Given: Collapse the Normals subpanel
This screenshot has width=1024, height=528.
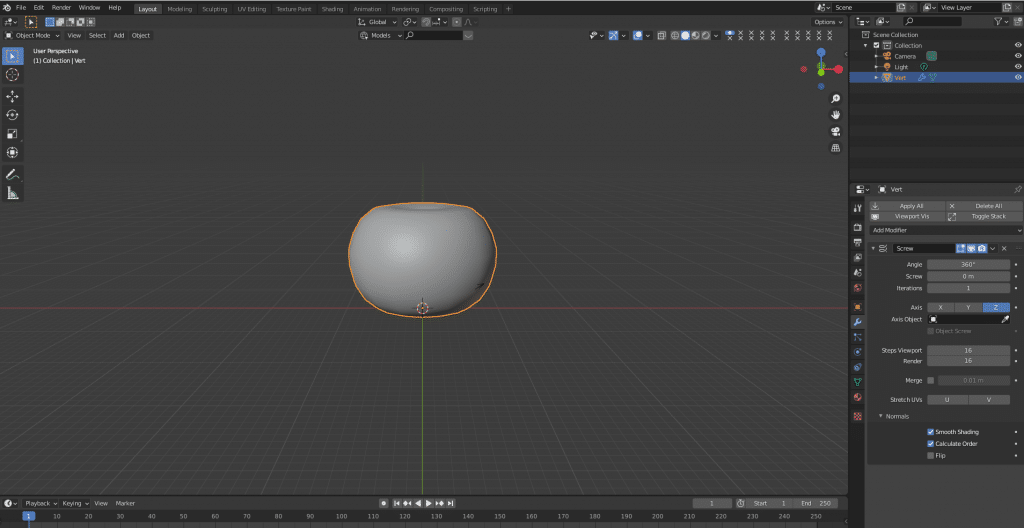Looking at the screenshot, I should coord(880,416).
